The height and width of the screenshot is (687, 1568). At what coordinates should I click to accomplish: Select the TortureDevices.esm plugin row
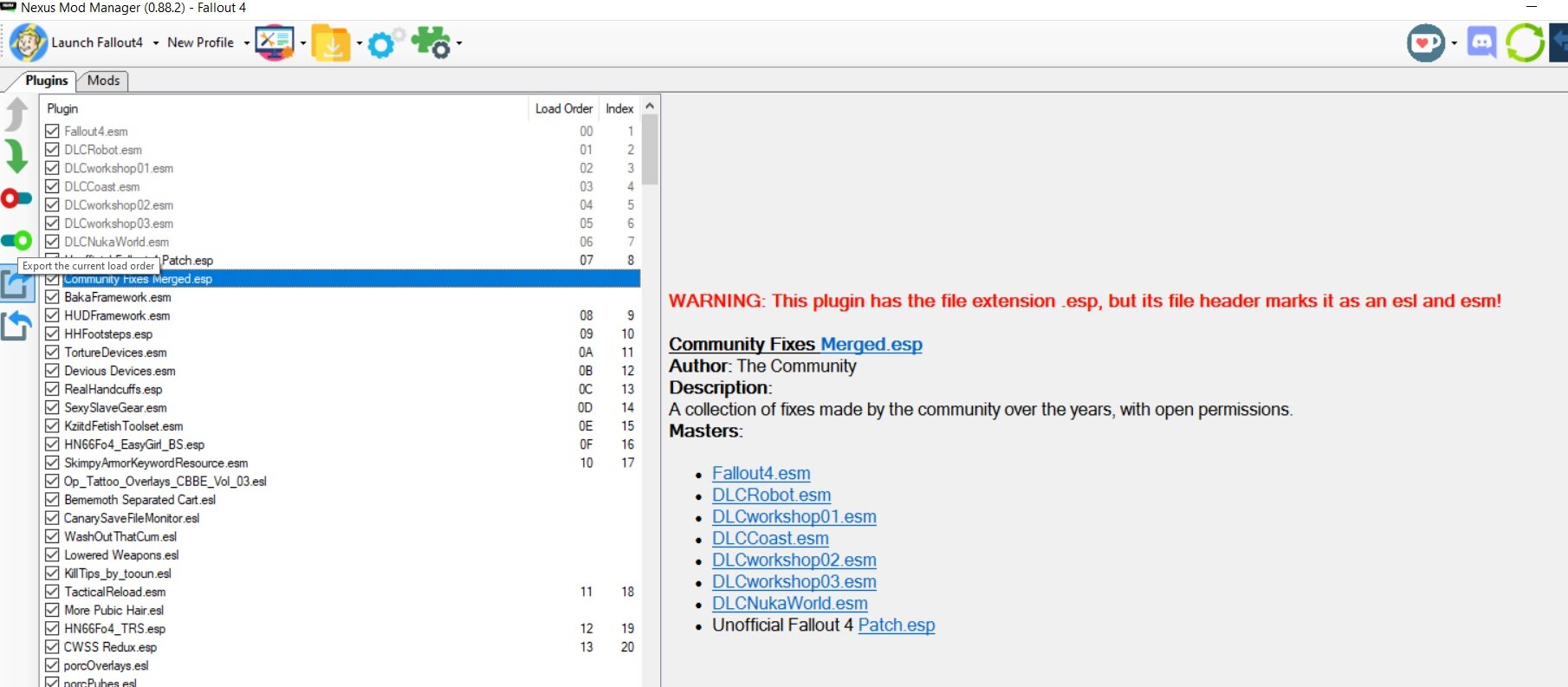(342, 353)
